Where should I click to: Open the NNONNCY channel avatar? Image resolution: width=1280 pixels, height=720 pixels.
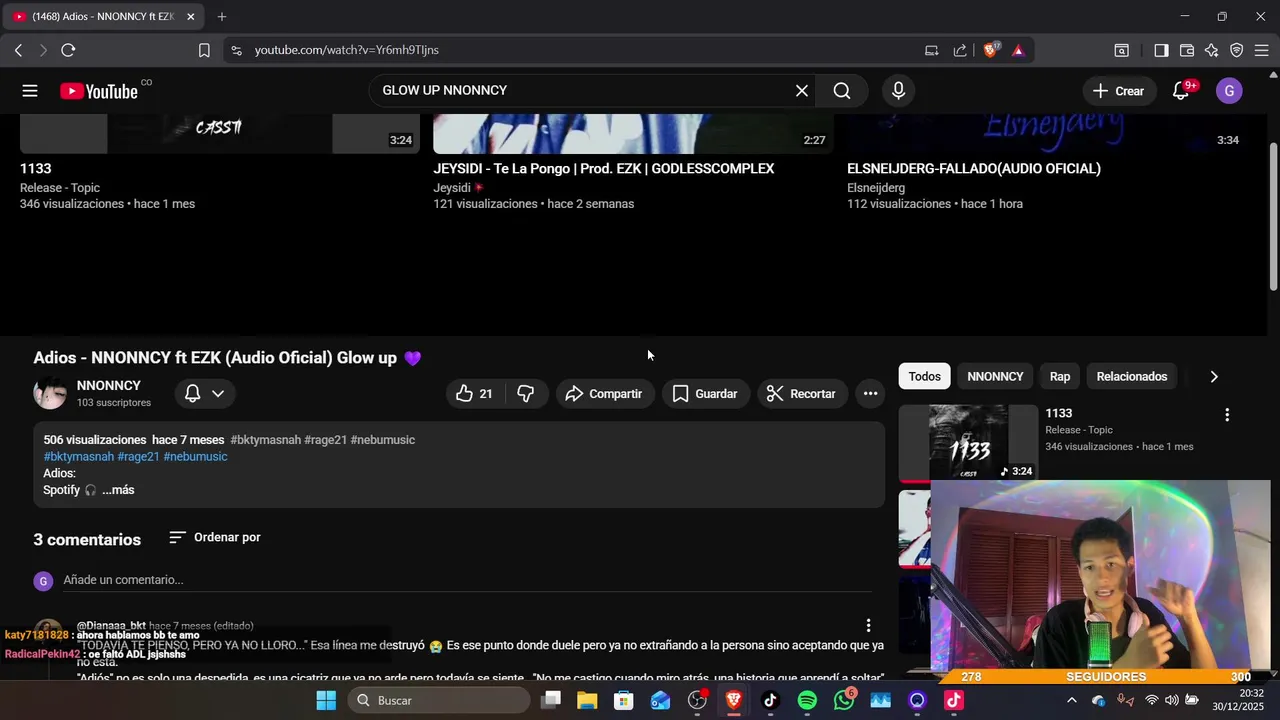click(50, 394)
